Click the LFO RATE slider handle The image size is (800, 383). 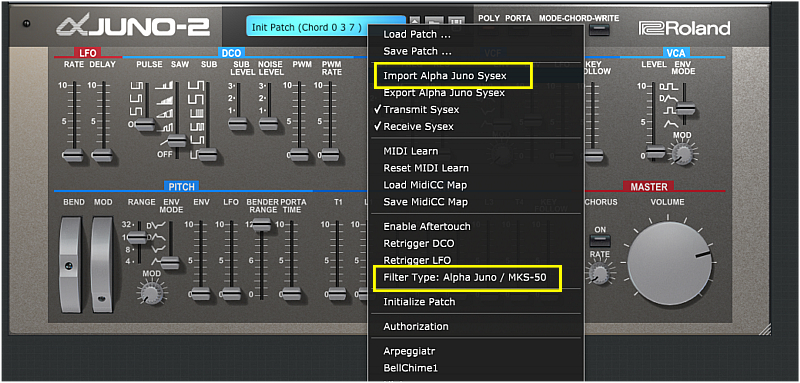coord(72,156)
